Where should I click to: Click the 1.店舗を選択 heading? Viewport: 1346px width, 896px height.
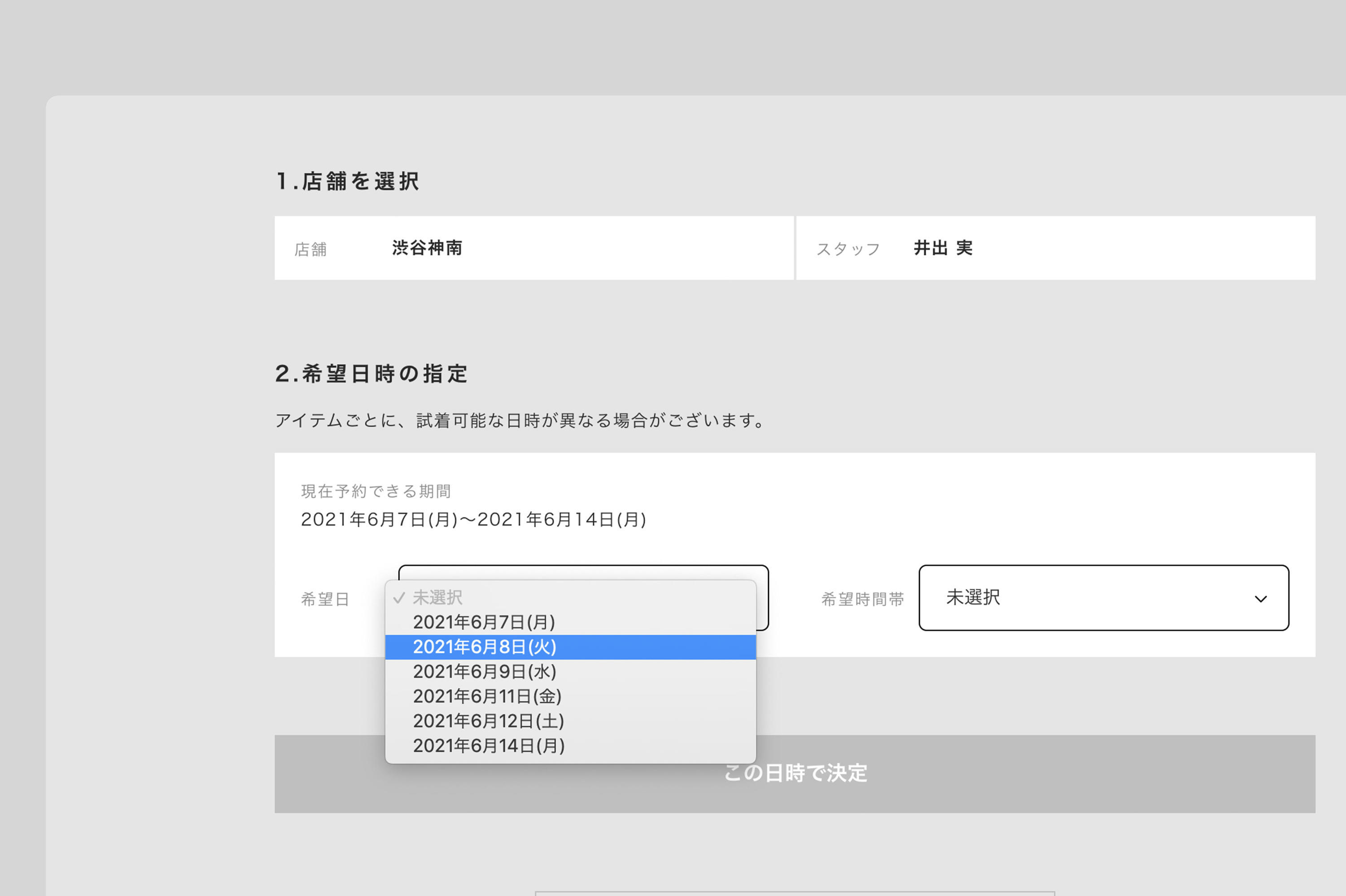[348, 181]
